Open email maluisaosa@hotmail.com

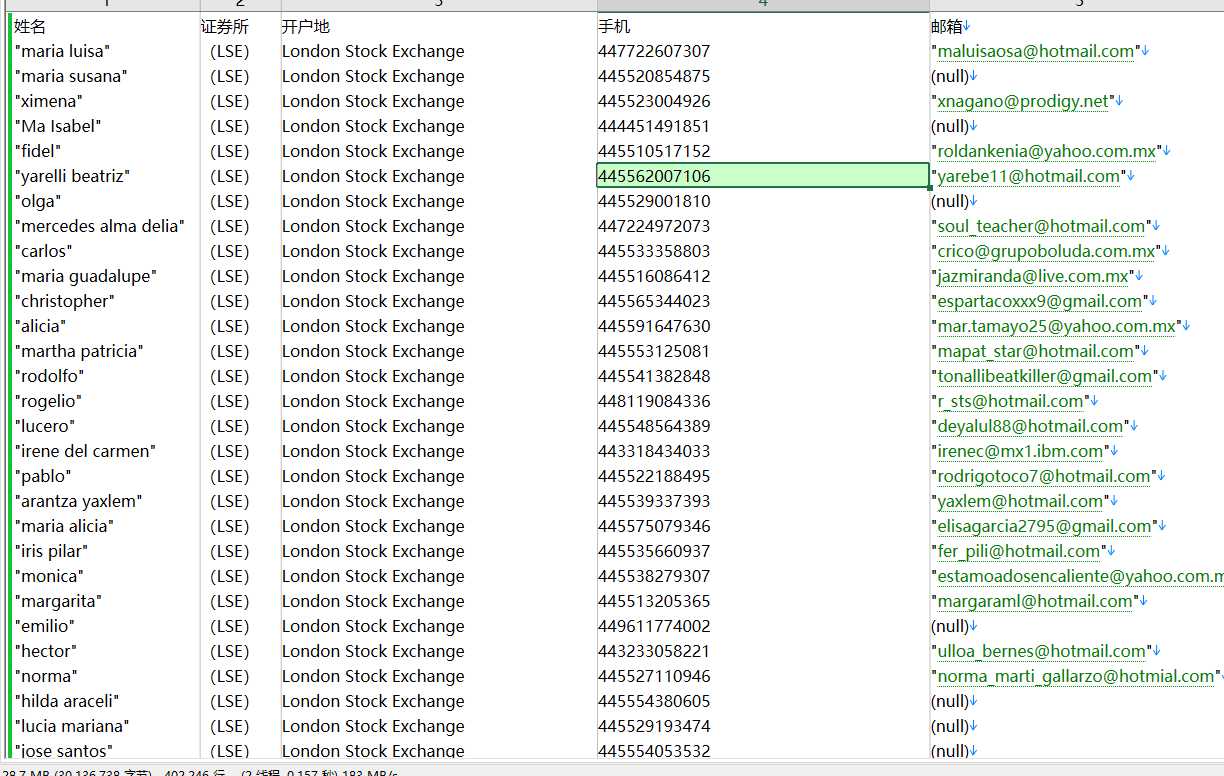[1036, 51]
